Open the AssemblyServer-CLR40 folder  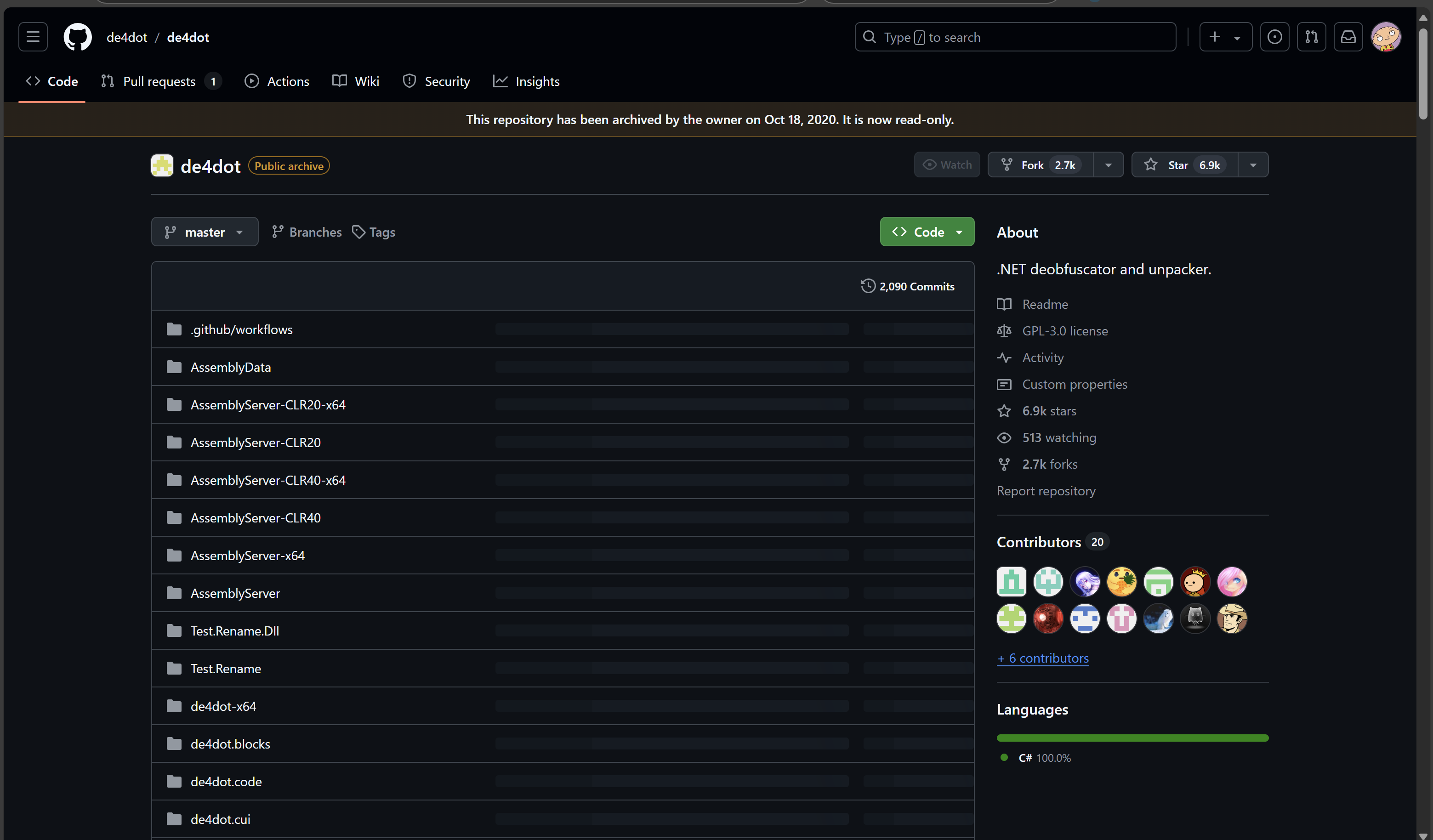click(256, 517)
